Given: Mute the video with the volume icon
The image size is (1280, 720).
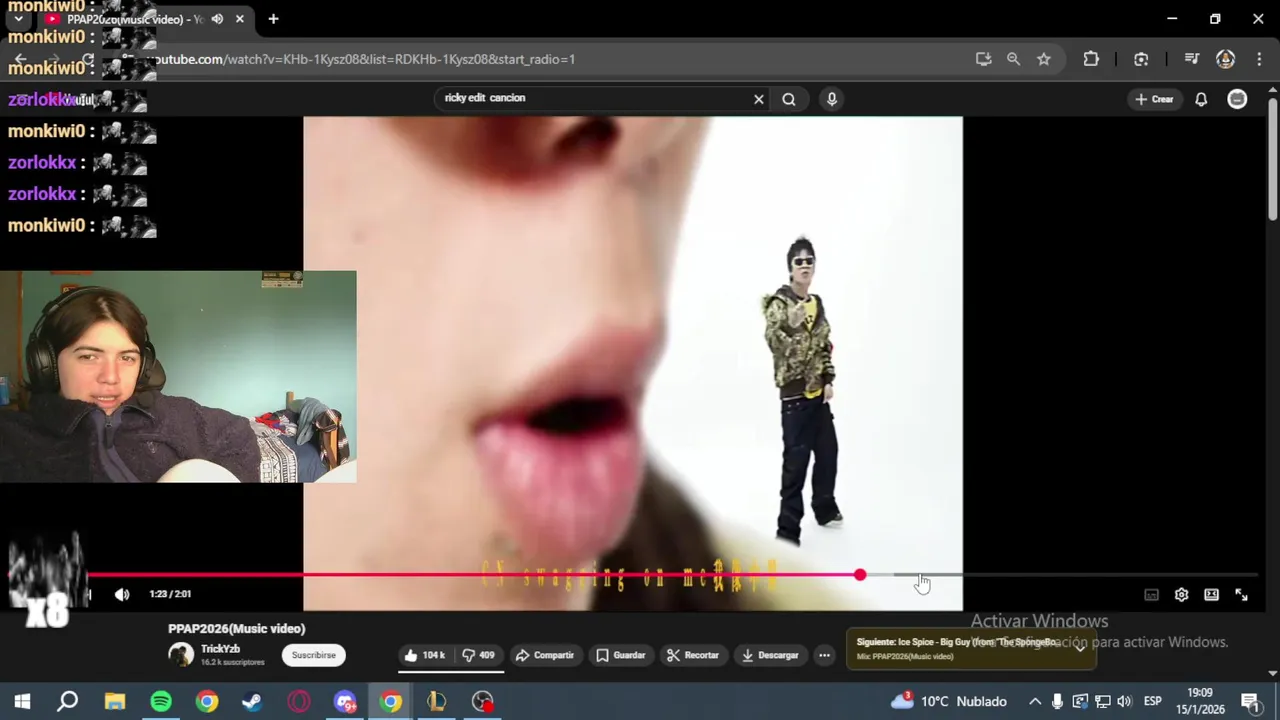Looking at the screenshot, I should click(x=122, y=594).
